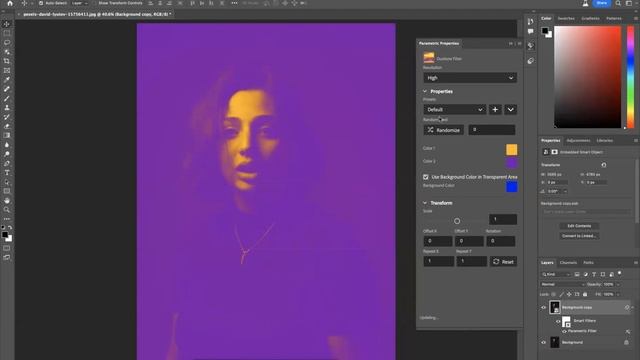Viewport: 640px width, 360px height.
Task: Click the Randomize button
Action: (x=443, y=130)
